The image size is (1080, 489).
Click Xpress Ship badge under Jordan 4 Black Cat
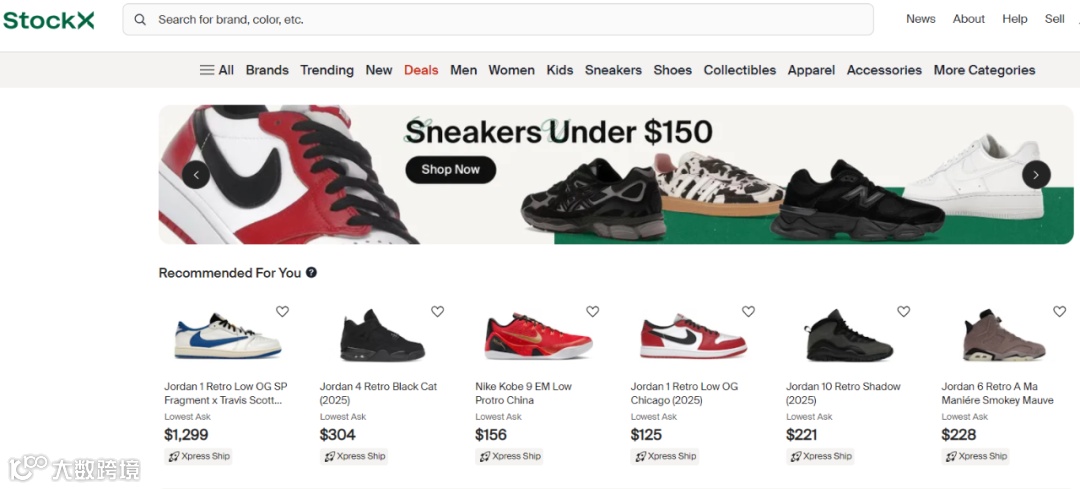[x=354, y=456]
